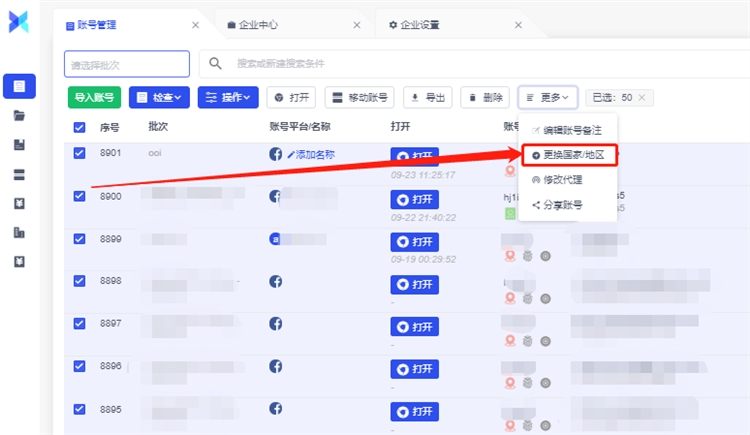Click gray circle icon in row 8897
750x435 pixels.
(x=545, y=341)
